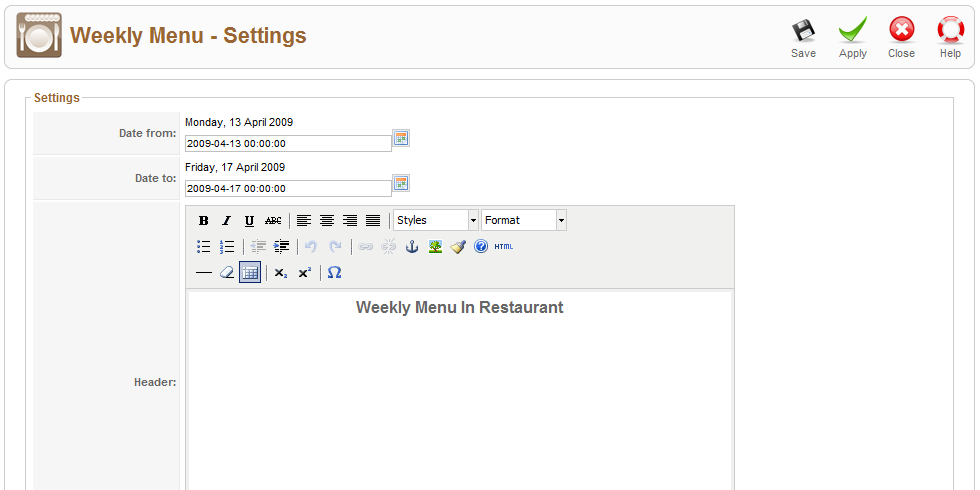980x490 pixels.
Task: Click the Unlink broken chain icon
Action: pos(389,246)
